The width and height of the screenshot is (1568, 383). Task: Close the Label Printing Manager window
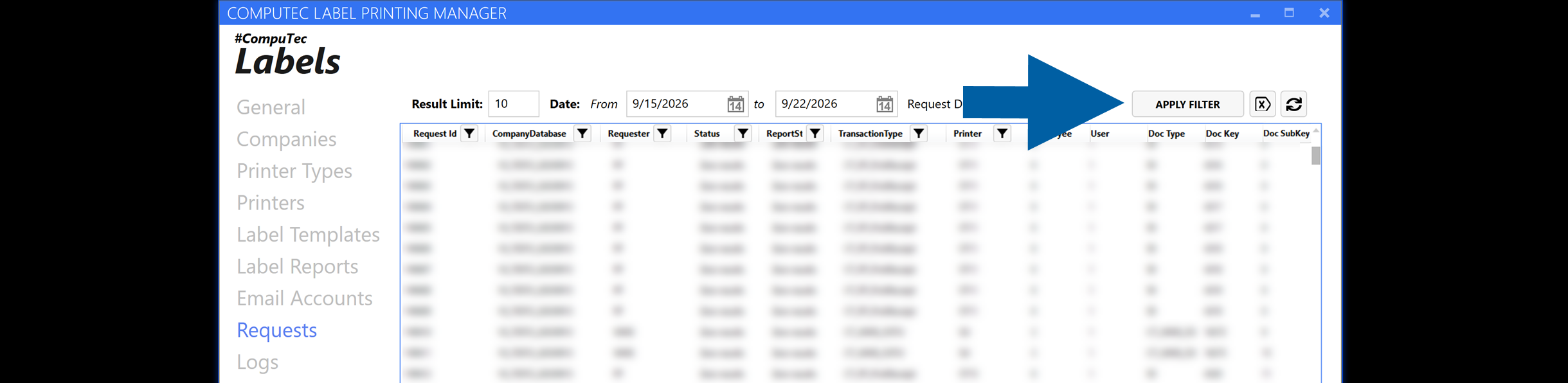point(1324,13)
